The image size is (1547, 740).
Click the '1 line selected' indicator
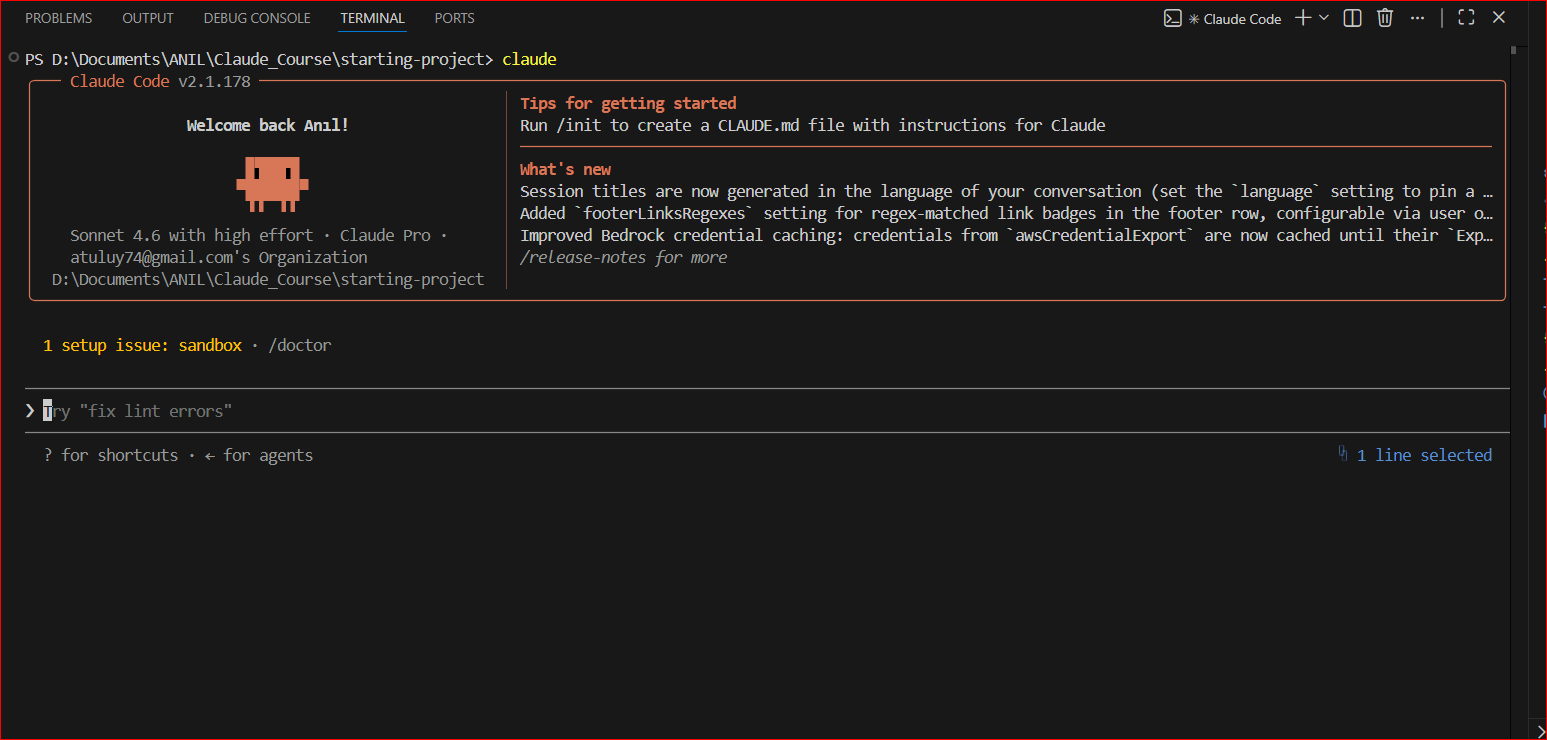1424,455
